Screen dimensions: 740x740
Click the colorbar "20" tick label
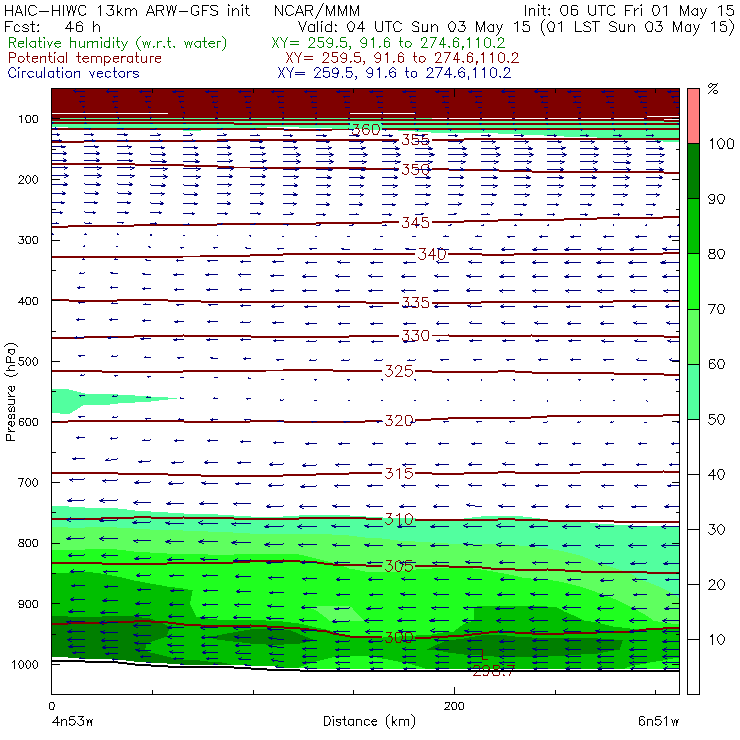(716, 585)
